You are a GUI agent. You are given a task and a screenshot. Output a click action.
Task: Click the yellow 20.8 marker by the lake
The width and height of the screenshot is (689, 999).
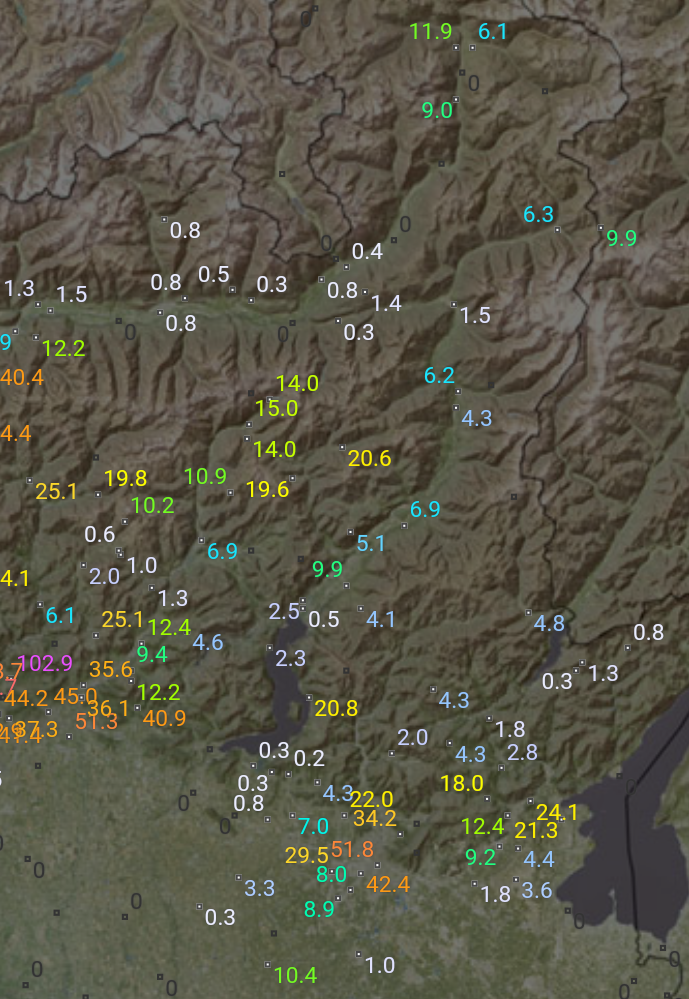pos(336,708)
